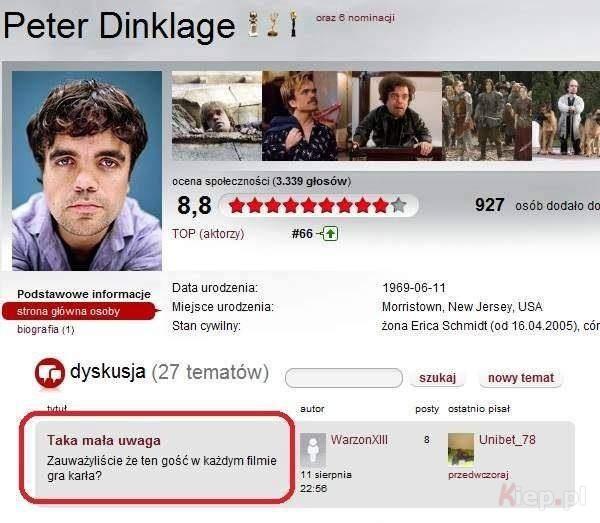Open Unibet_78's avatar picture
The height and width of the screenshot is (523, 600).
(x=461, y=450)
